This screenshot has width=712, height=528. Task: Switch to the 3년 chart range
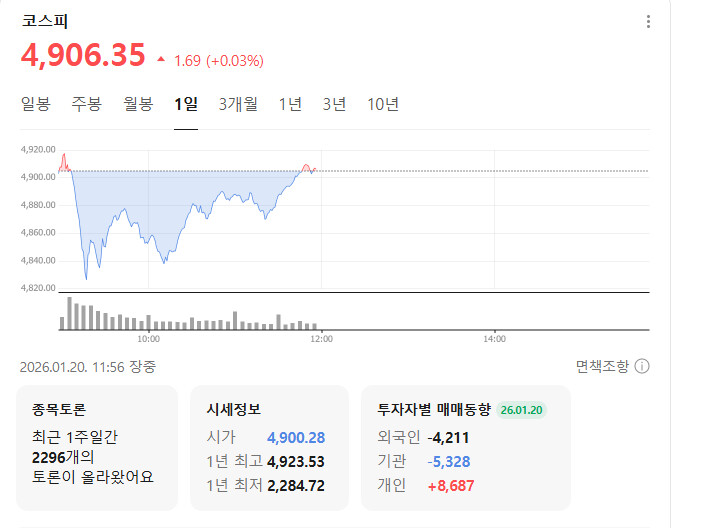click(x=334, y=104)
